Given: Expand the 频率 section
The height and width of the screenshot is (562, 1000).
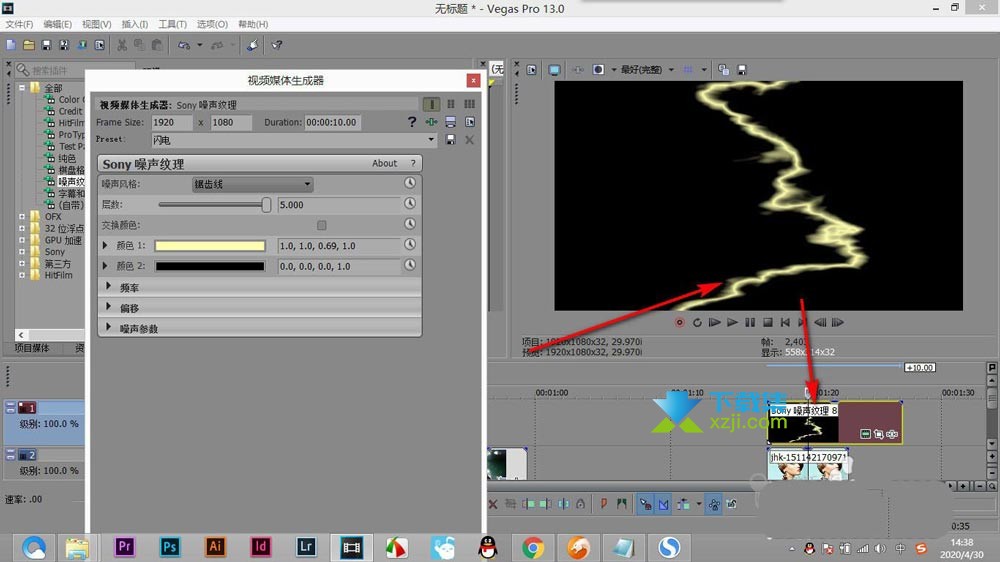Looking at the screenshot, I should coord(108,286).
